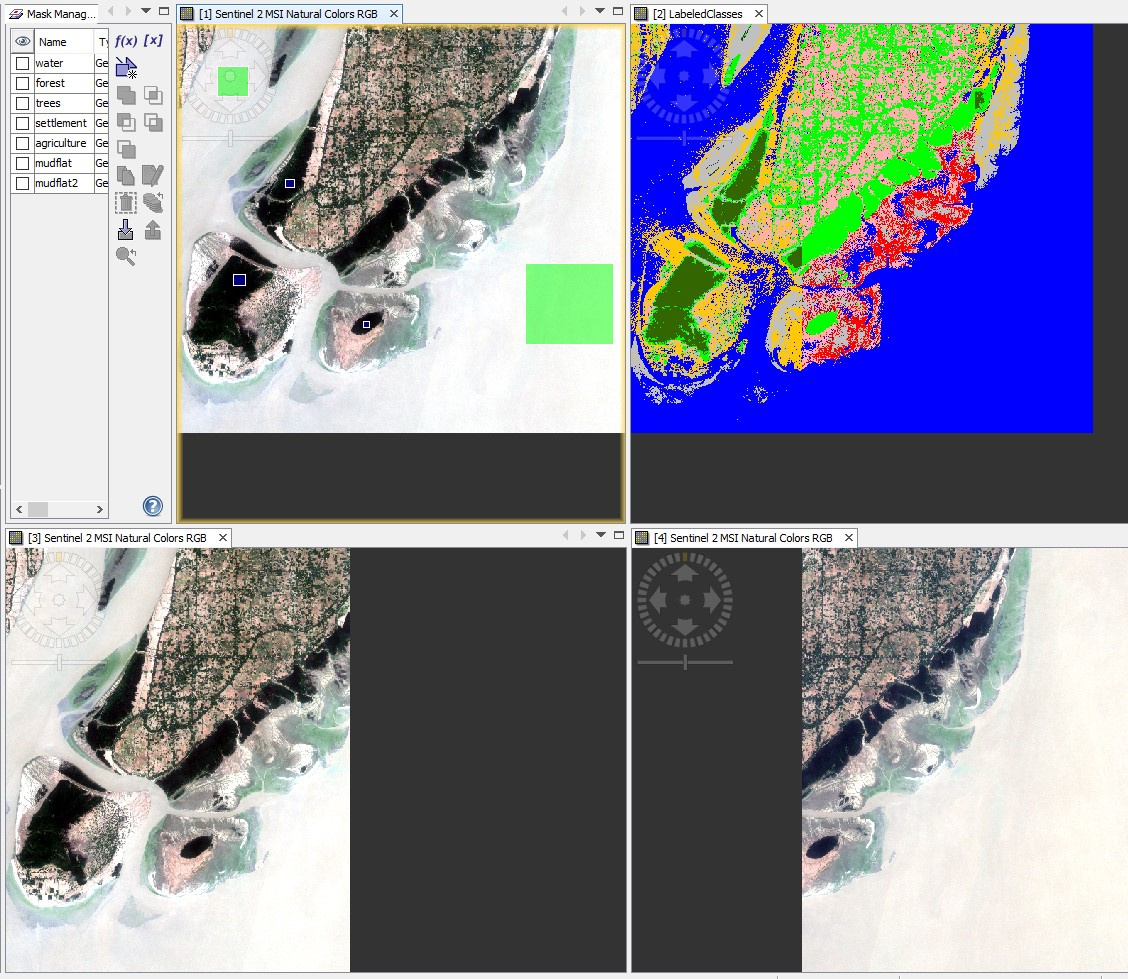This screenshot has width=1128, height=979.
Task: Switch to Mask Manager tab
Action: [53, 14]
